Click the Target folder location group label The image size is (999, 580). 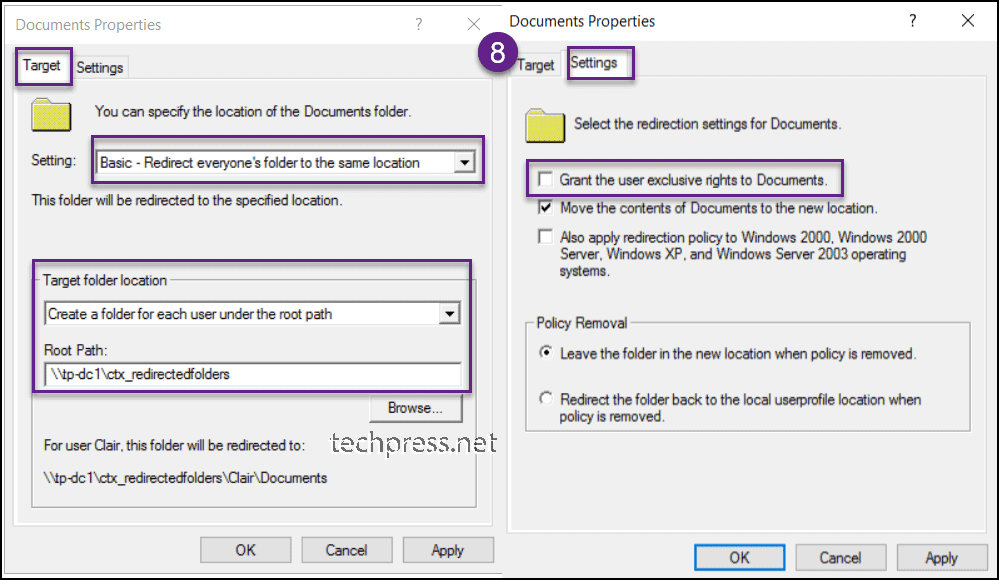pyautogui.click(x=104, y=280)
